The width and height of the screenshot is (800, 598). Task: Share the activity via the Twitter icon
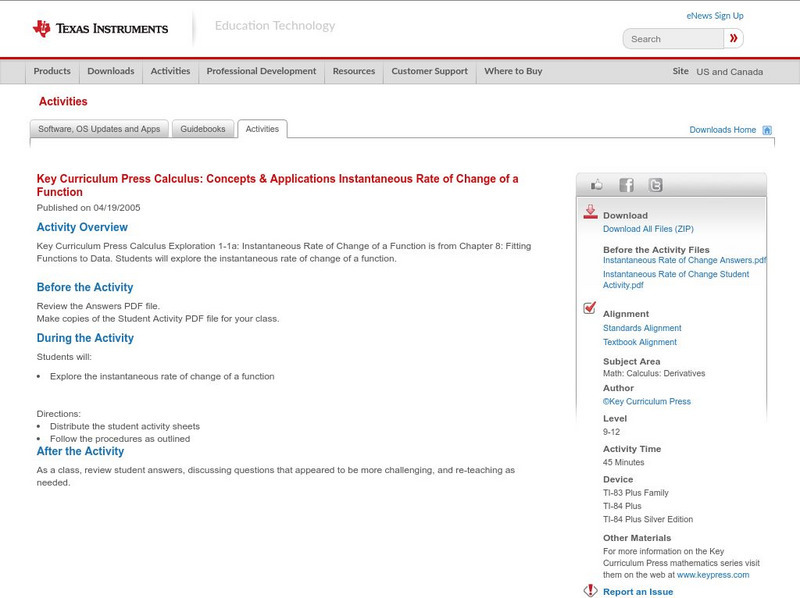point(655,185)
